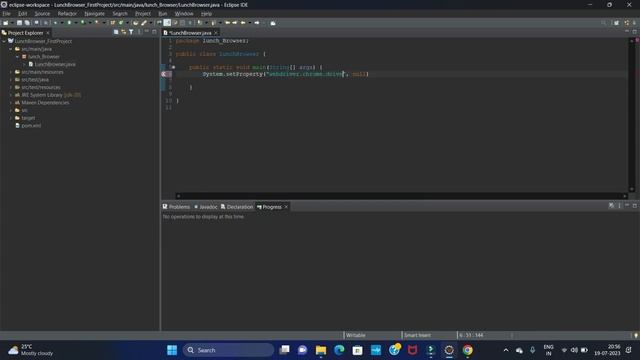Click the Back navigation arrow
The height and width of the screenshot is (360, 640).
243,23
